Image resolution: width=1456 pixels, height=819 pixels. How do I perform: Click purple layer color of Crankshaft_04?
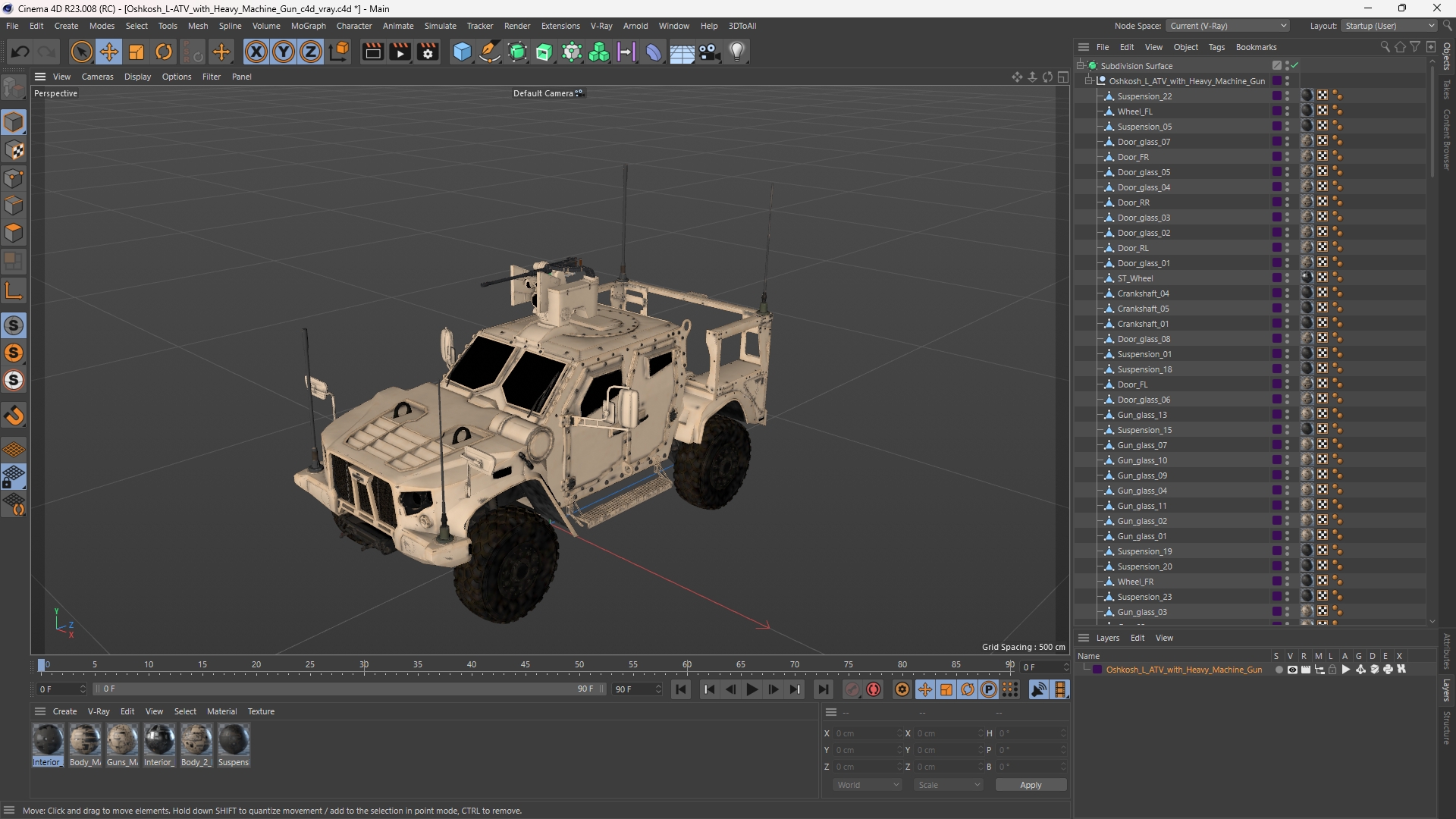click(1277, 293)
